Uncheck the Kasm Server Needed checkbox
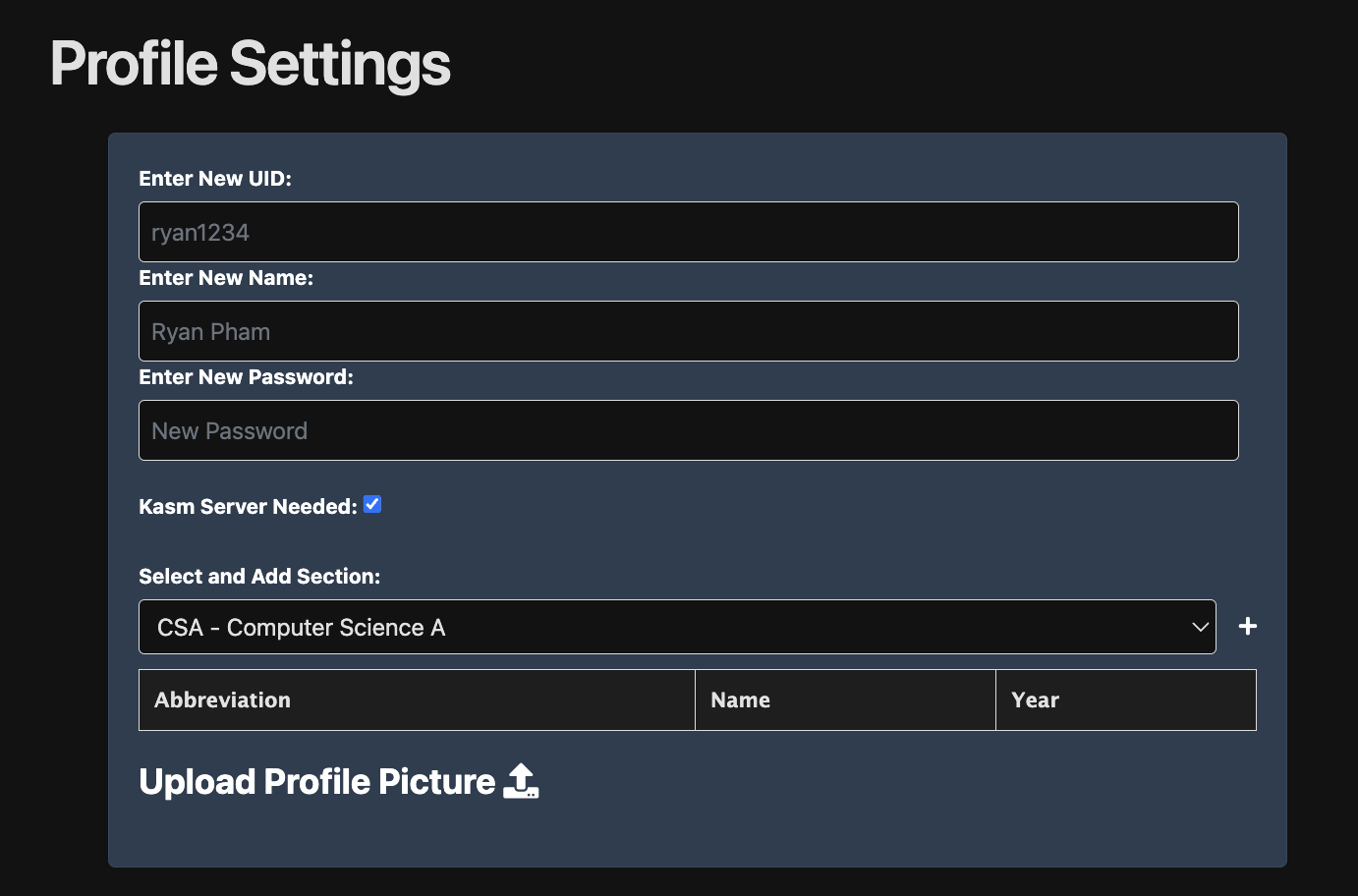 372,505
